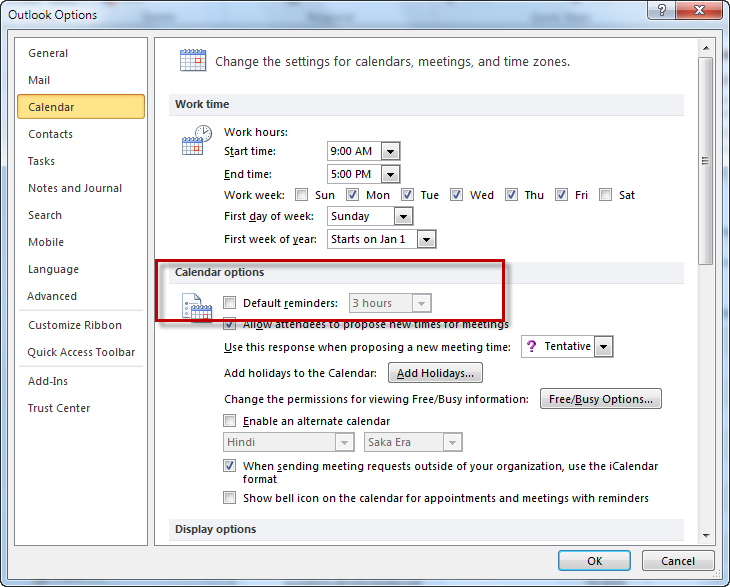Enable the Default reminders checkbox
Image resolution: width=730 pixels, height=587 pixels.
click(230, 303)
